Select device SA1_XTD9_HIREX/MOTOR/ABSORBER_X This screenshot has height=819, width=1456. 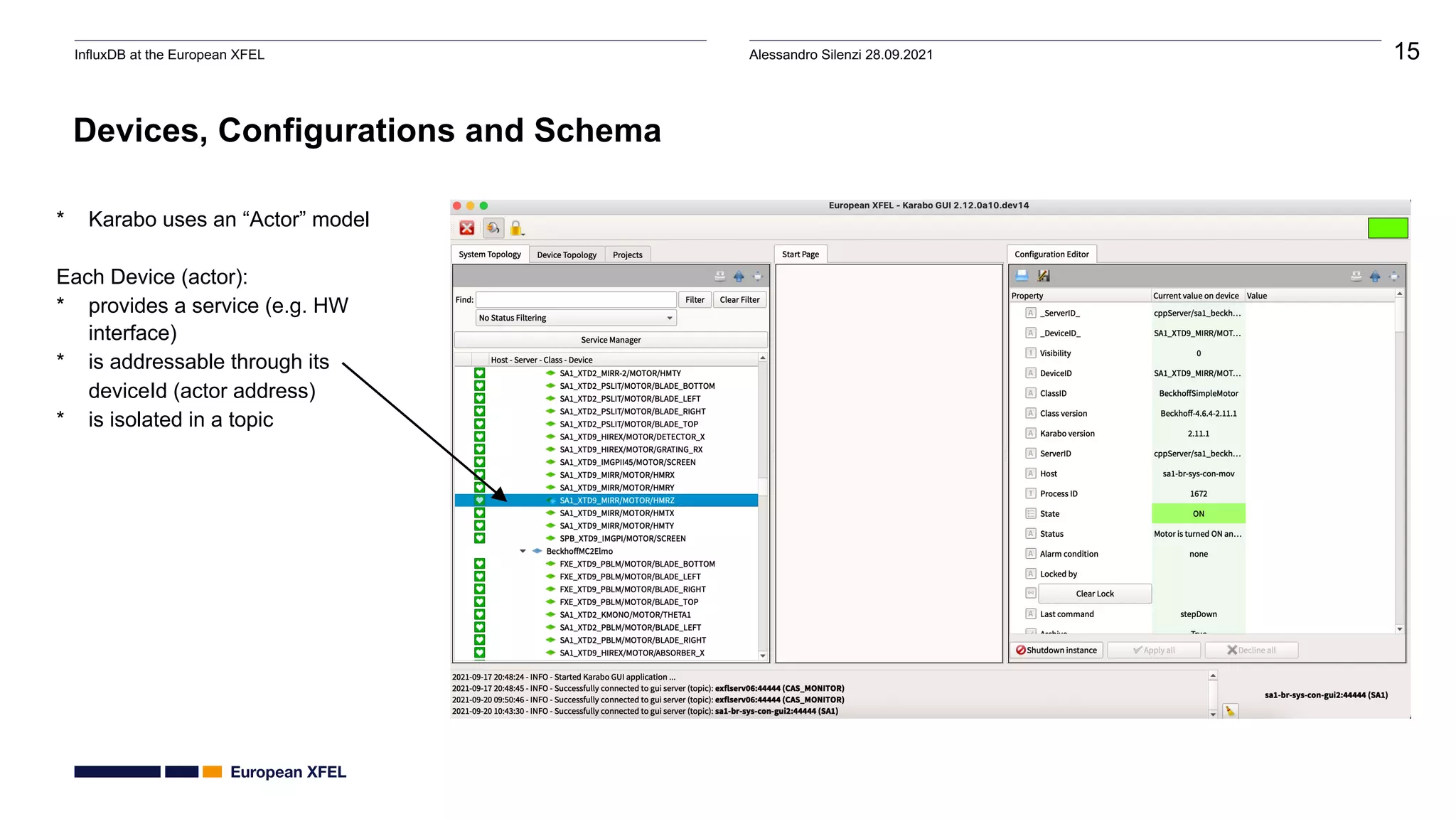pyautogui.click(x=632, y=653)
